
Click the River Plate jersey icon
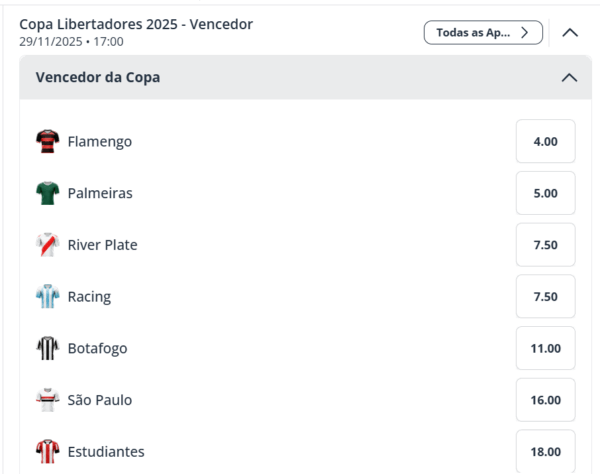tap(47, 244)
